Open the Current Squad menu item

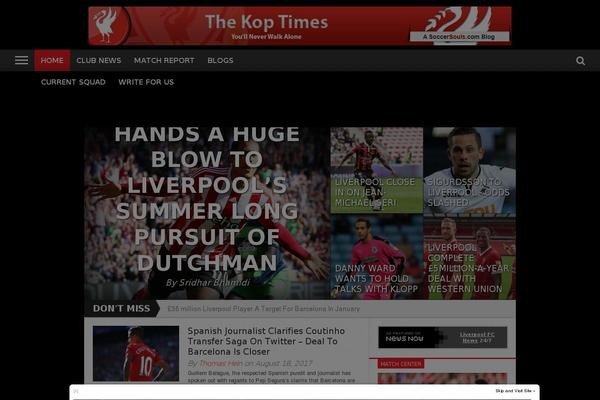pyautogui.click(x=73, y=82)
